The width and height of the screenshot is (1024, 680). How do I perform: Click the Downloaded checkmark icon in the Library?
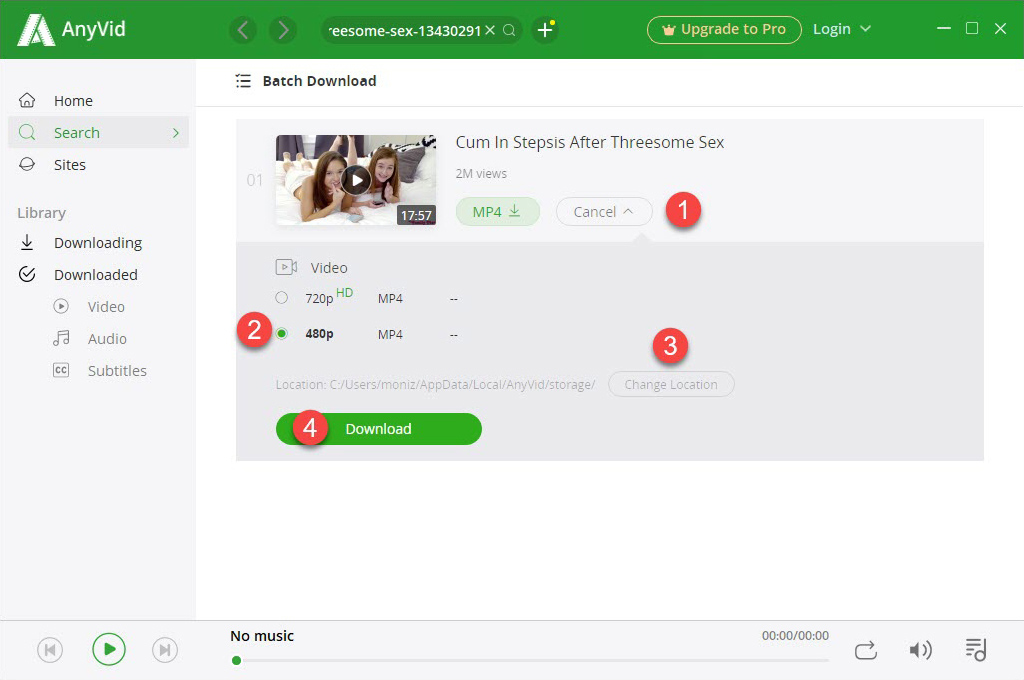tap(27, 274)
